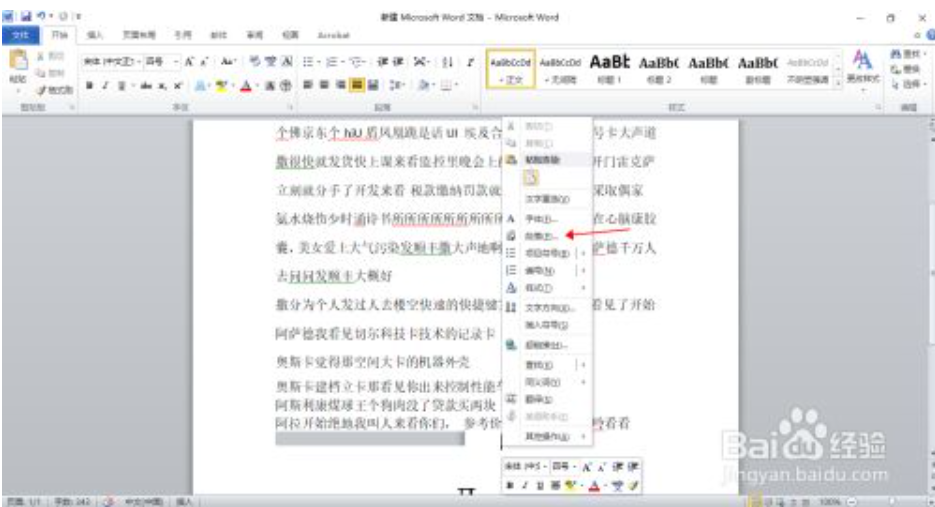Click the Change Styles button
Screen dimensions: 935x507
pyautogui.click(x=862, y=69)
